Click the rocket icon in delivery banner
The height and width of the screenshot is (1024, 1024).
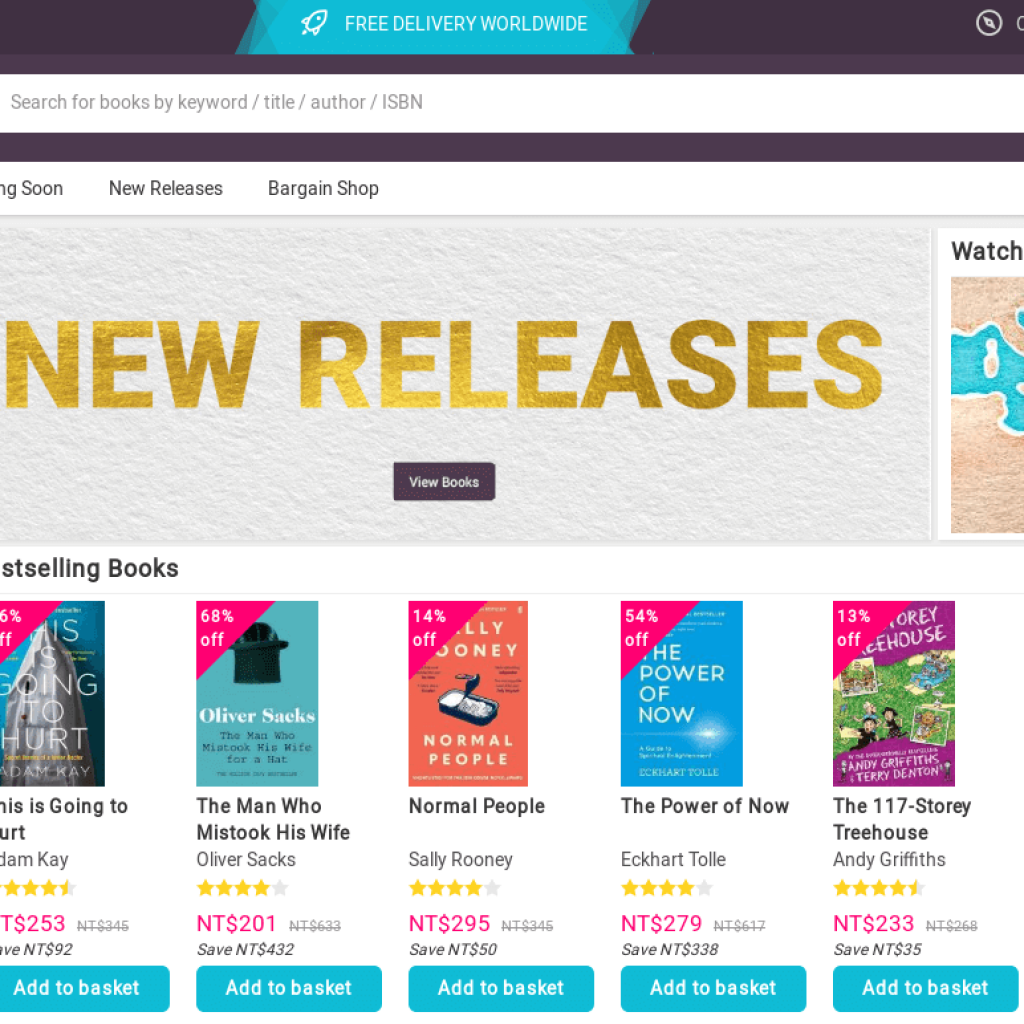click(314, 24)
